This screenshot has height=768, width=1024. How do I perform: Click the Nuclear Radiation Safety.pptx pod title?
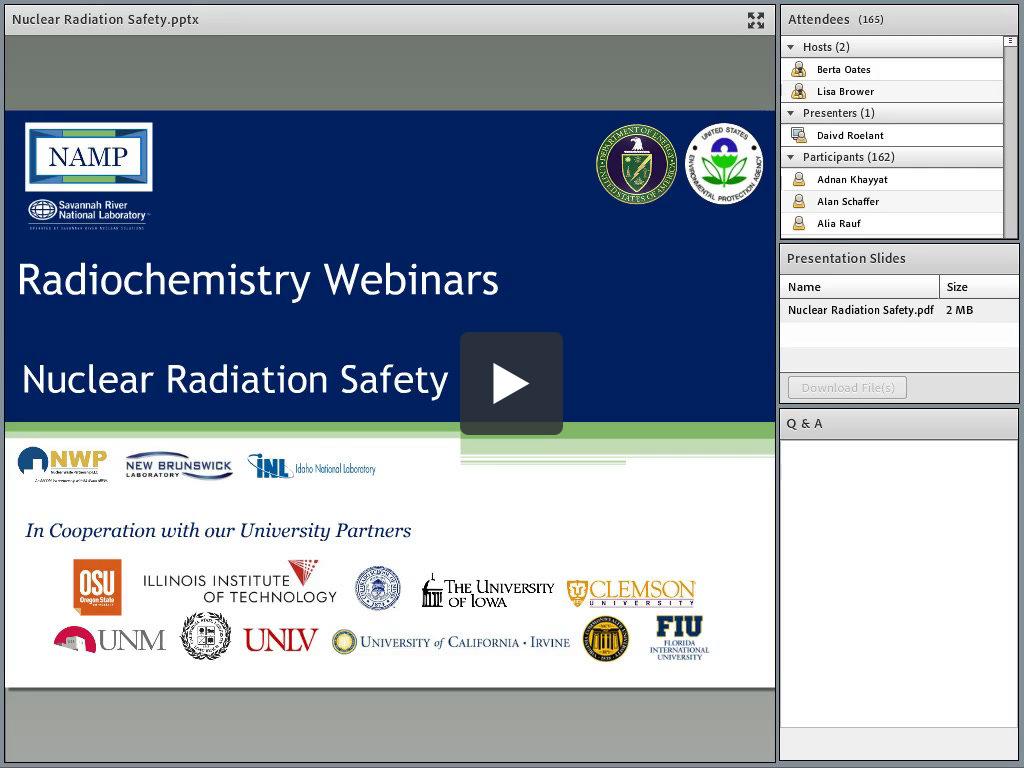[x=105, y=20]
